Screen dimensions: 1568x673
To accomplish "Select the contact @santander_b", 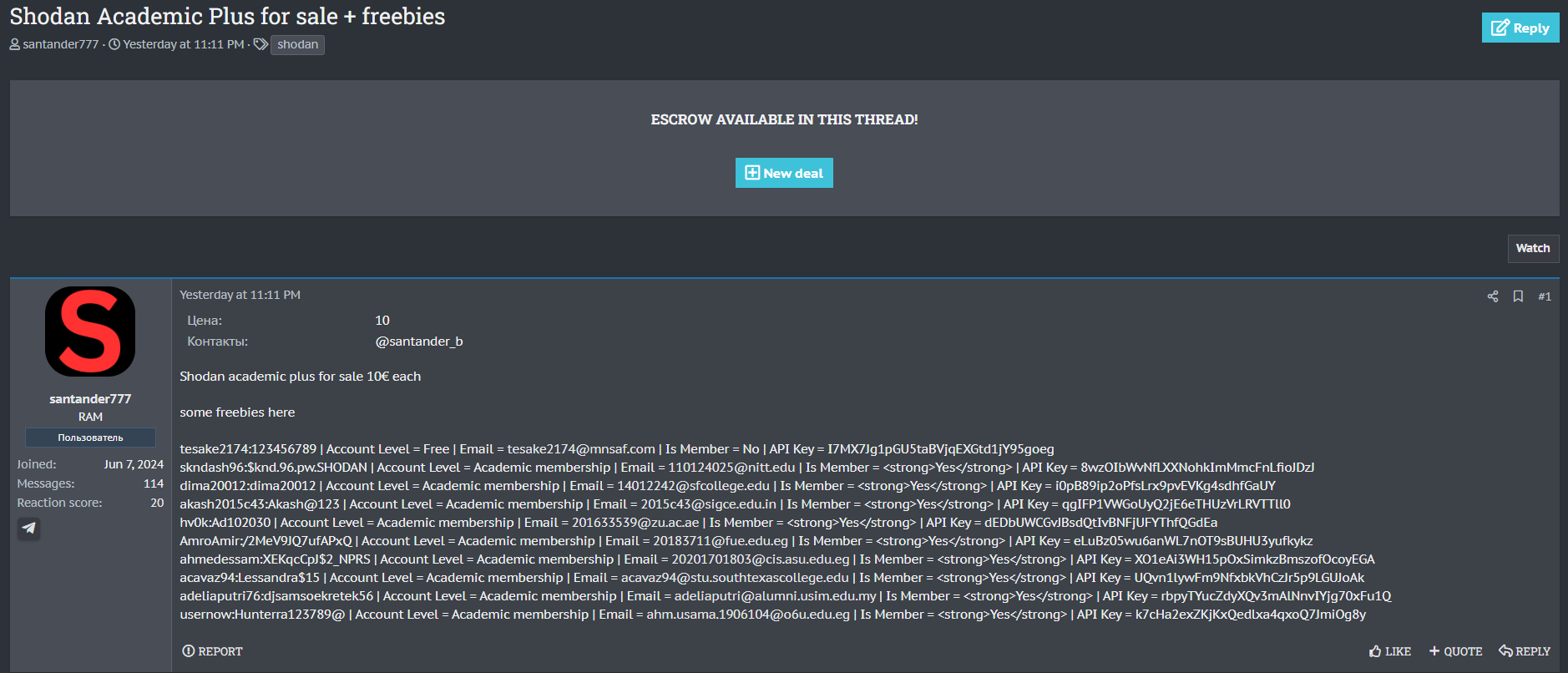I will click(419, 342).
